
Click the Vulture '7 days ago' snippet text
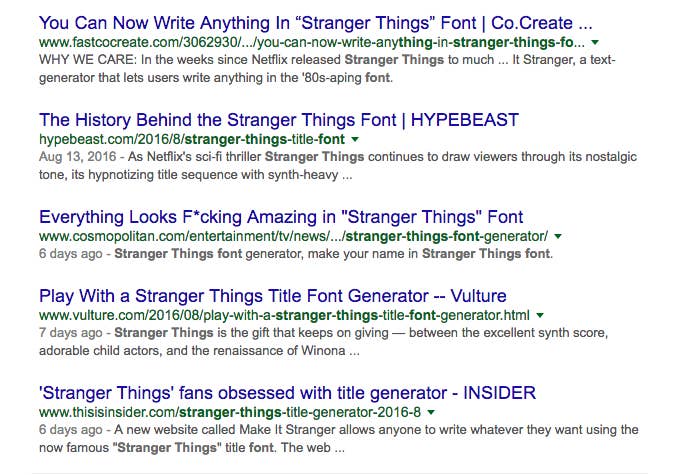click(323, 341)
